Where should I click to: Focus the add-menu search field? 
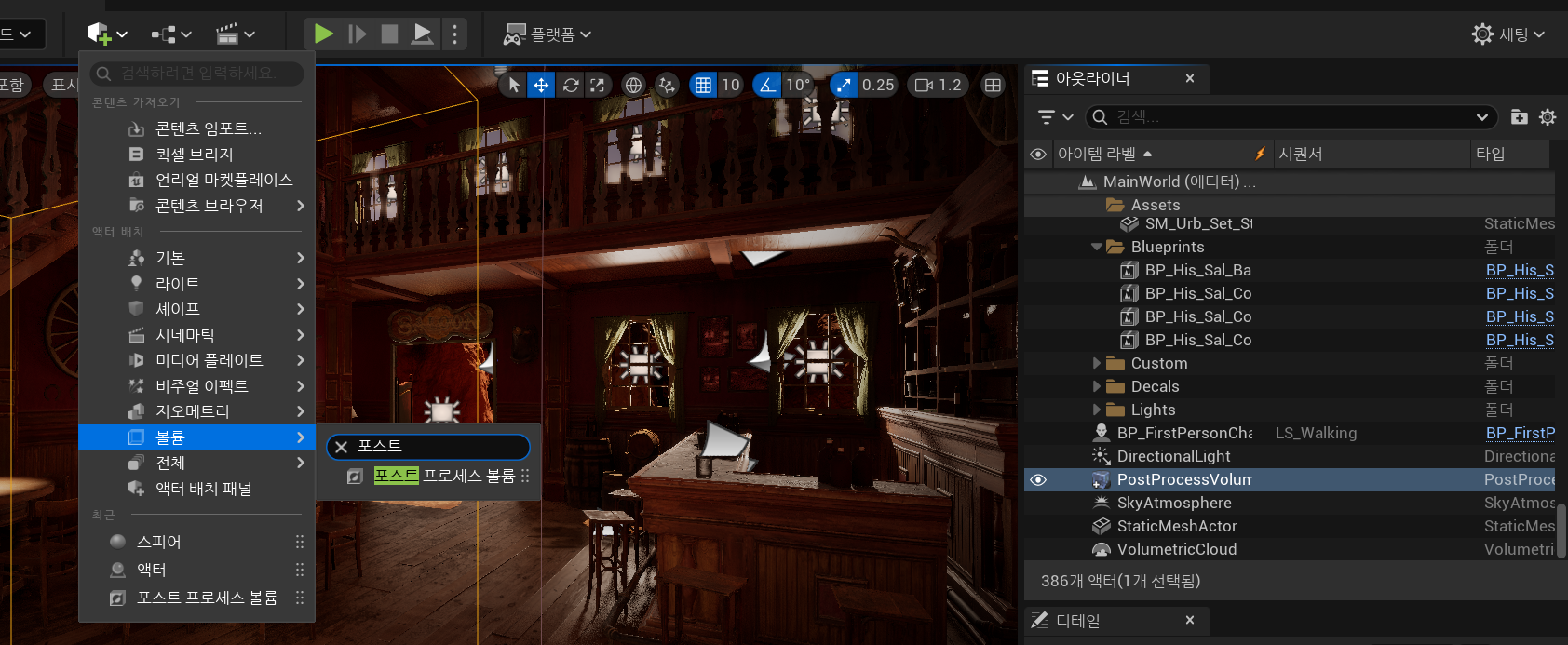197,73
